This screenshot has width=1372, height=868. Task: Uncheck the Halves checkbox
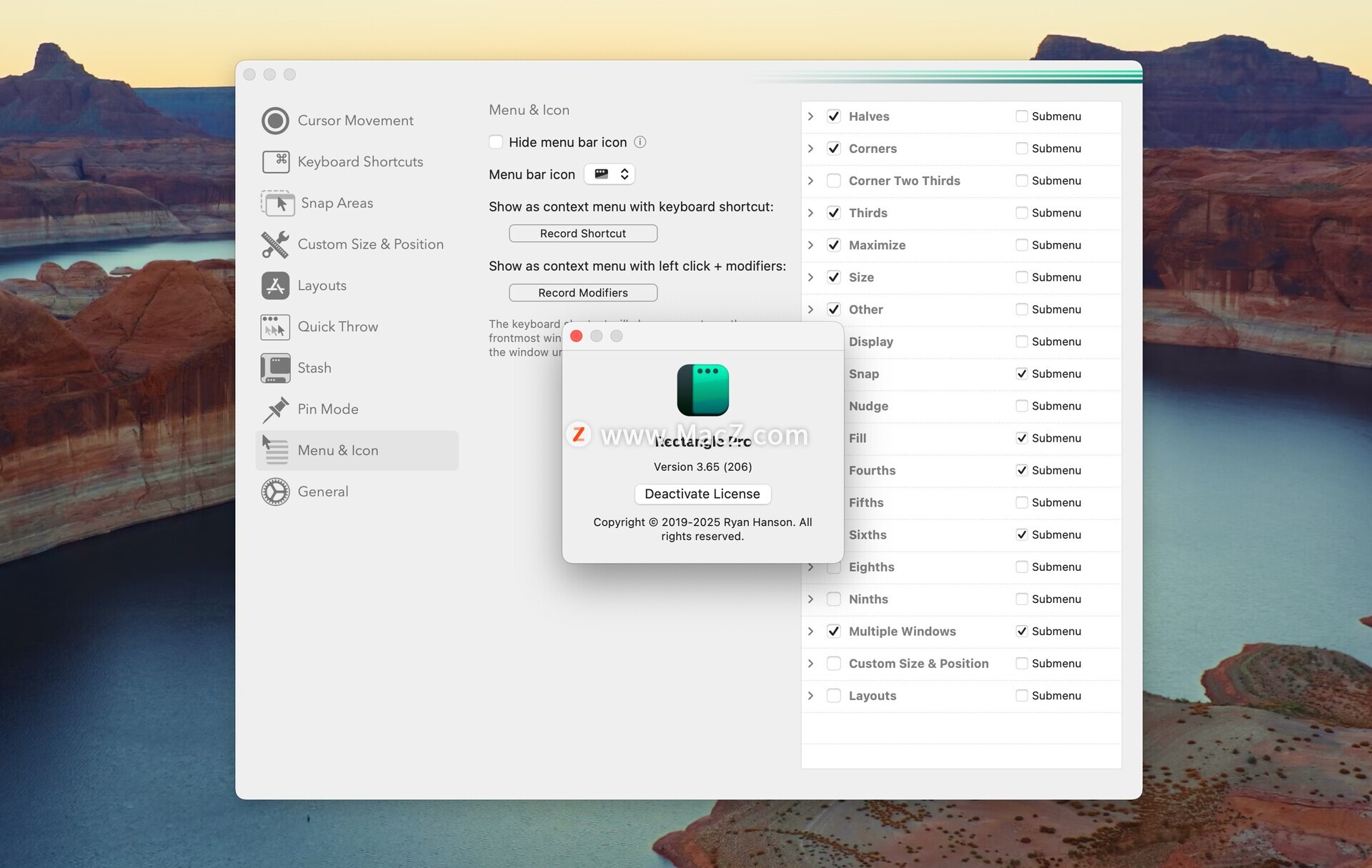[833, 116]
